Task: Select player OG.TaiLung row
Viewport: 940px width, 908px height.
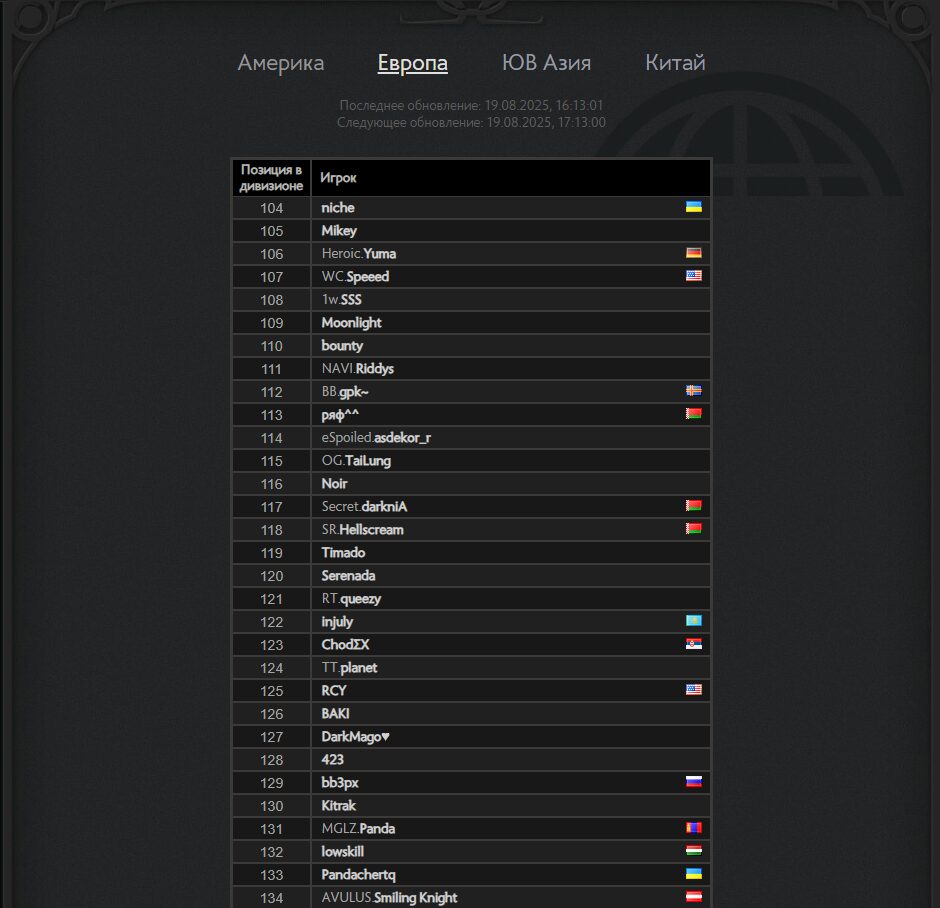Action: coord(471,461)
